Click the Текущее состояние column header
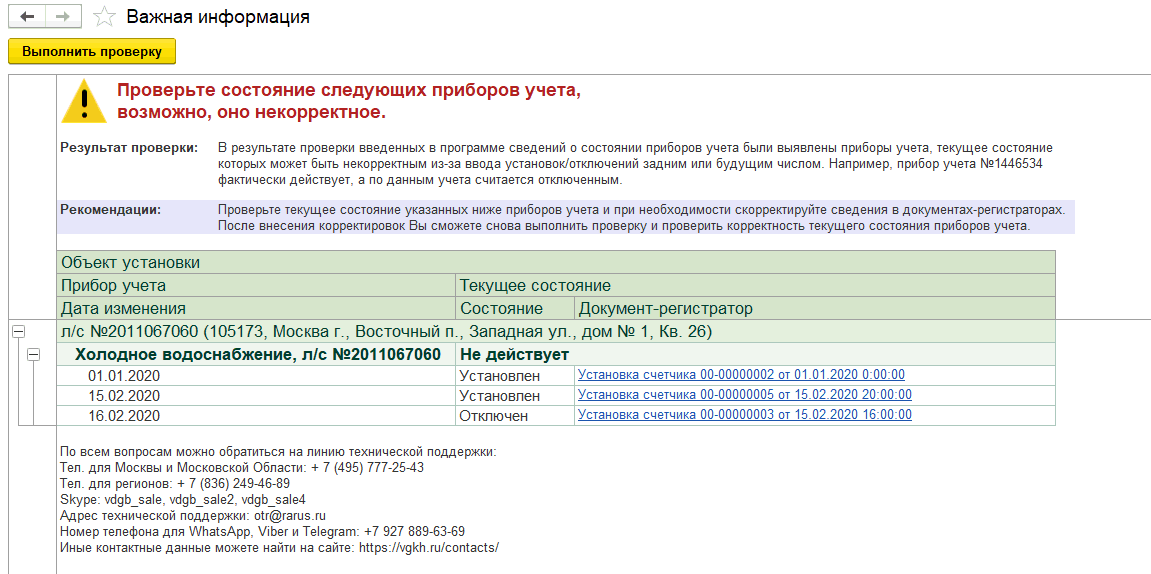 pyautogui.click(x=755, y=285)
